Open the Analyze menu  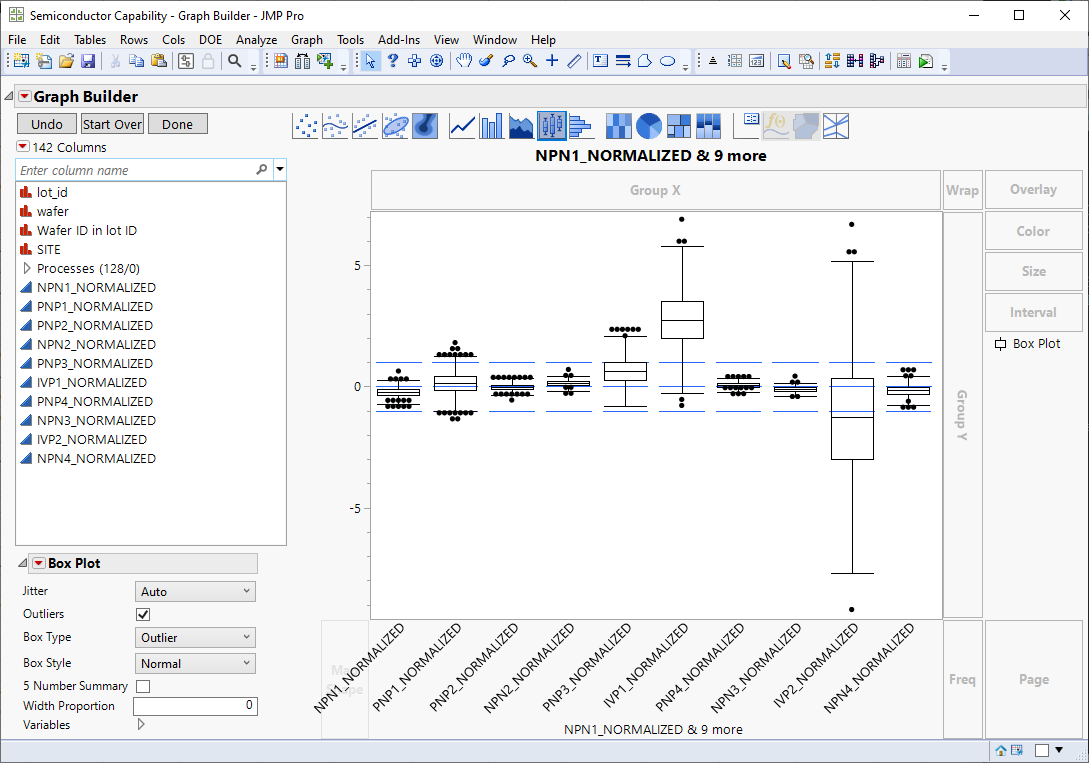(256, 40)
